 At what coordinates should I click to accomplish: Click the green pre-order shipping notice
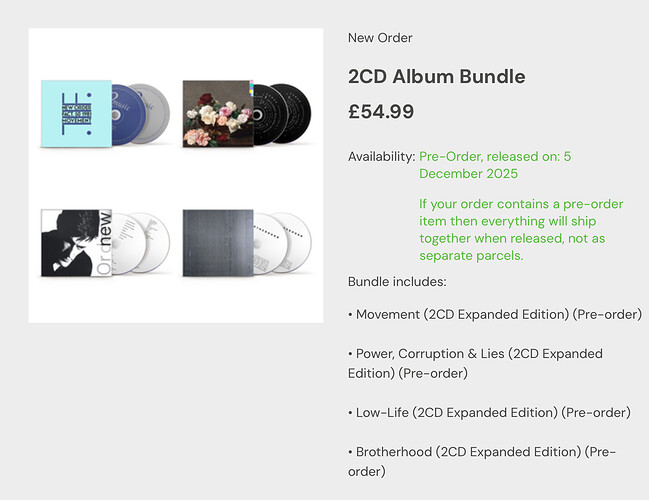(521, 229)
